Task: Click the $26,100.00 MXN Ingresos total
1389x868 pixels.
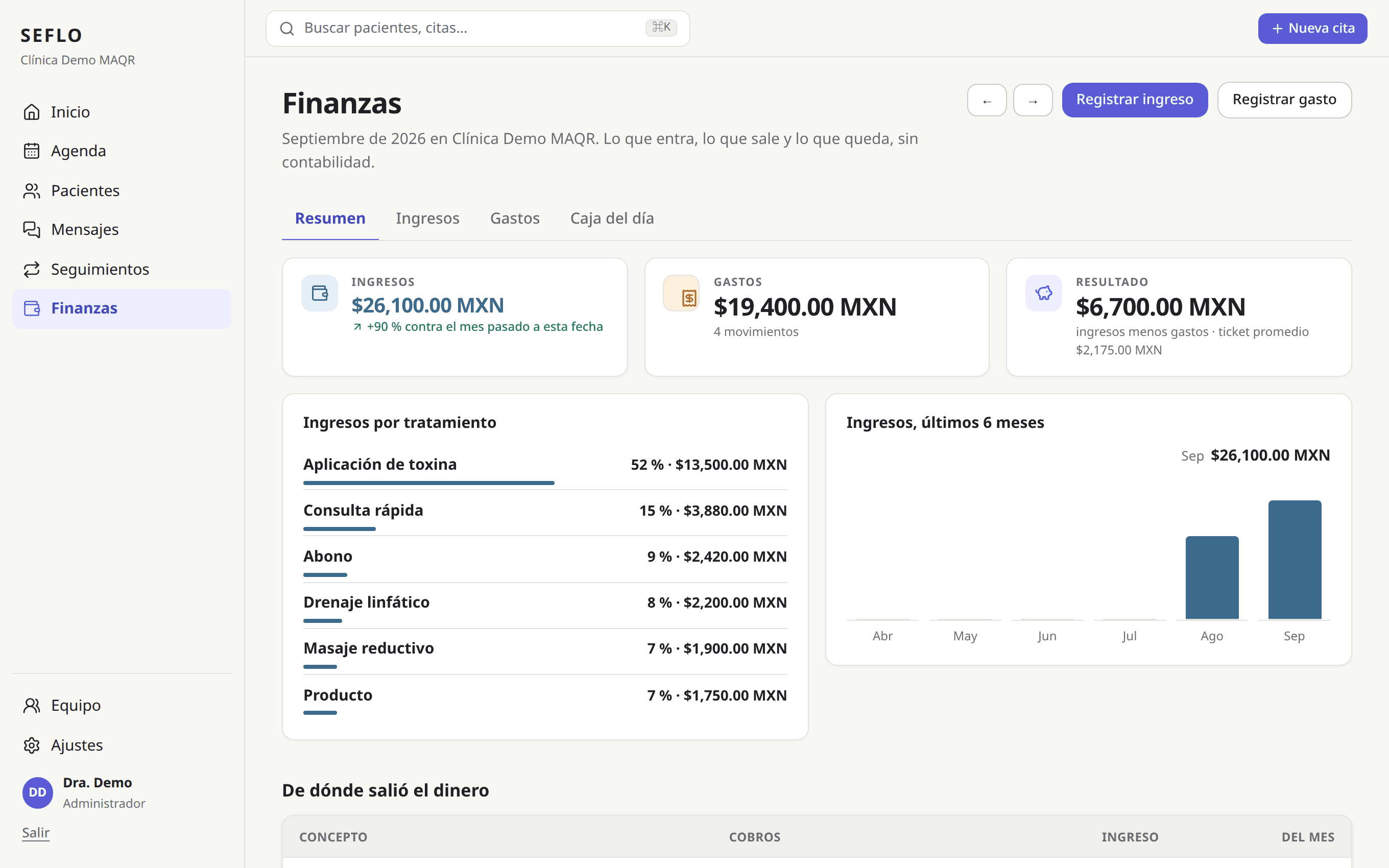Action: [x=427, y=305]
